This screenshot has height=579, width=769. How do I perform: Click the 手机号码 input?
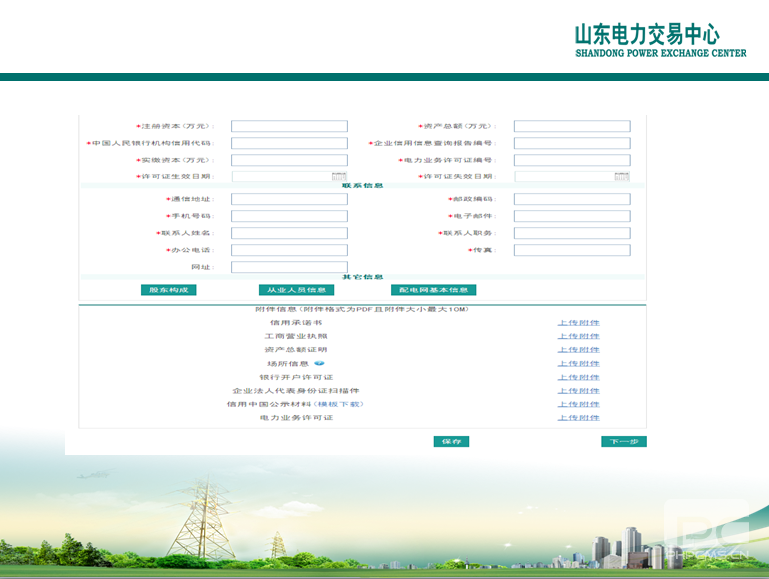tap(289, 216)
